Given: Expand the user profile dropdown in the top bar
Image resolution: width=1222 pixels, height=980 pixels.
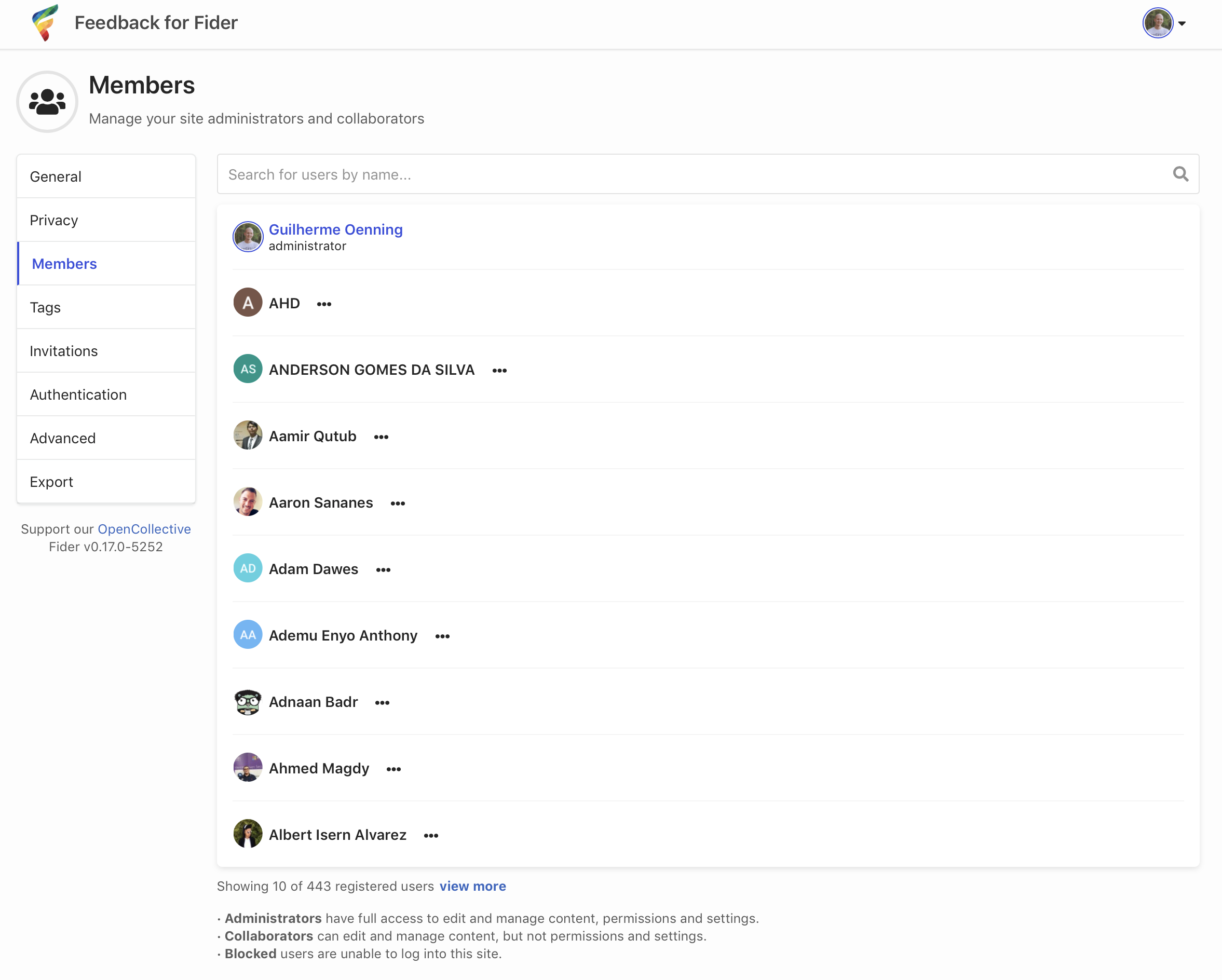Looking at the screenshot, I should (x=1164, y=23).
